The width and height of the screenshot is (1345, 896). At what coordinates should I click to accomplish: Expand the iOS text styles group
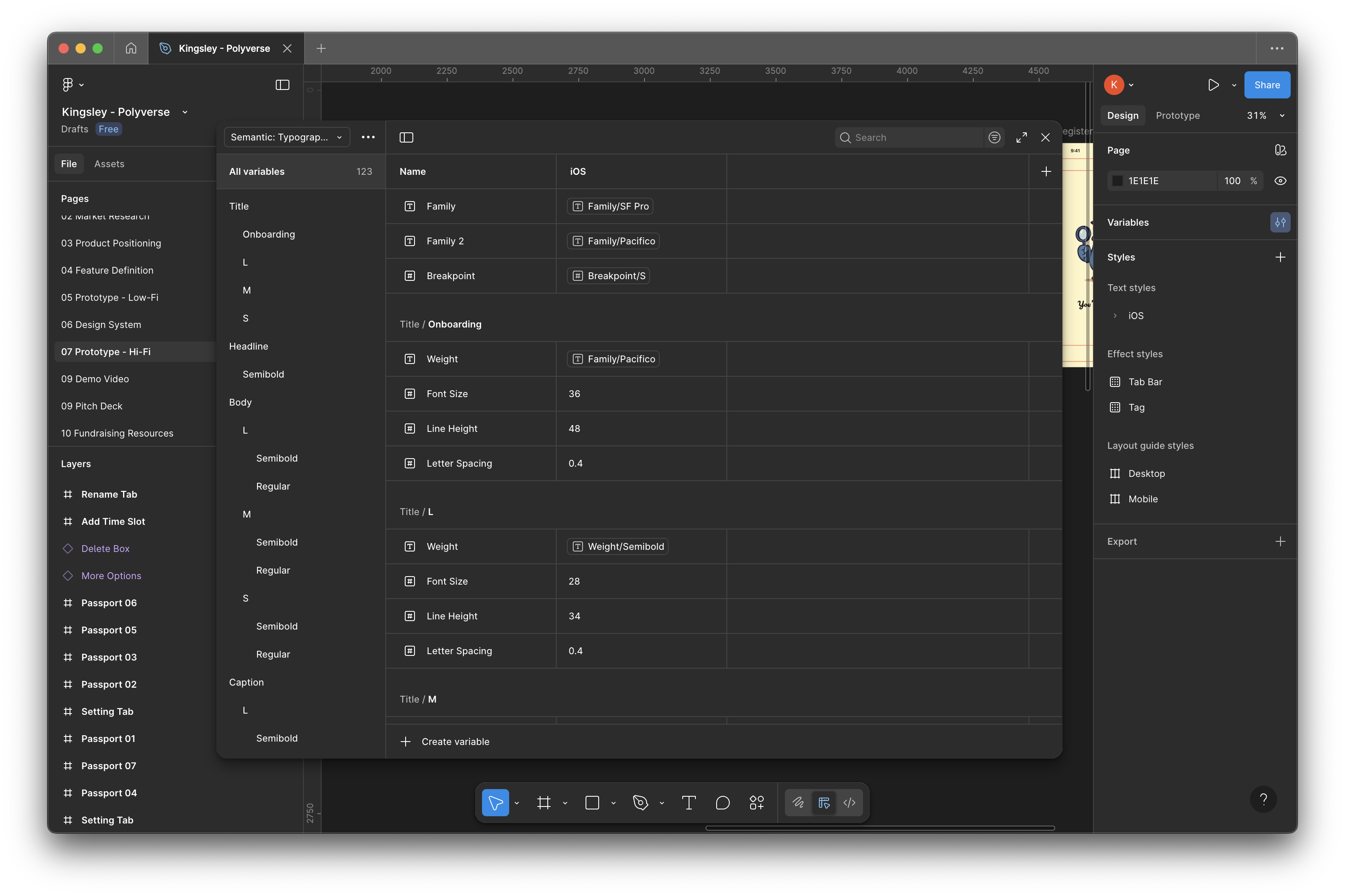click(1115, 316)
